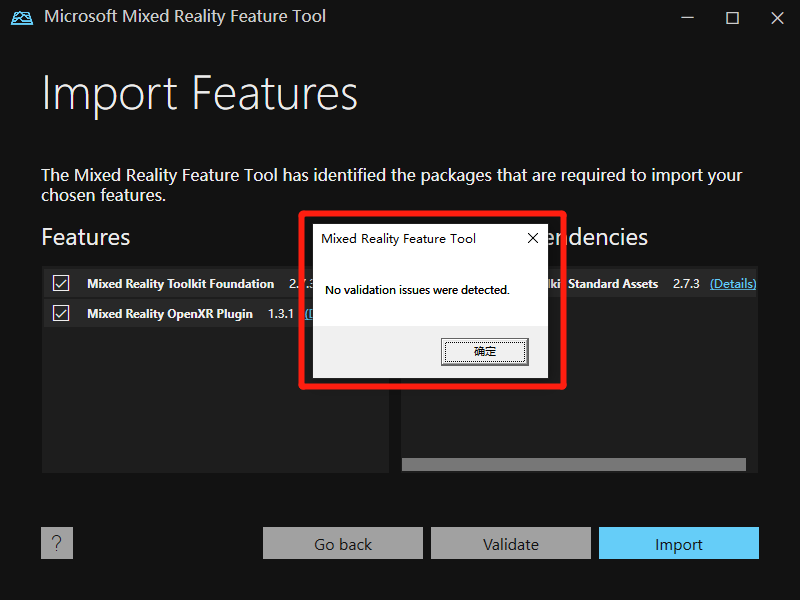This screenshot has width=800, height=600.
Task: Click version 2.7.3 of Standard Assets
Action: tap(686, 284)
